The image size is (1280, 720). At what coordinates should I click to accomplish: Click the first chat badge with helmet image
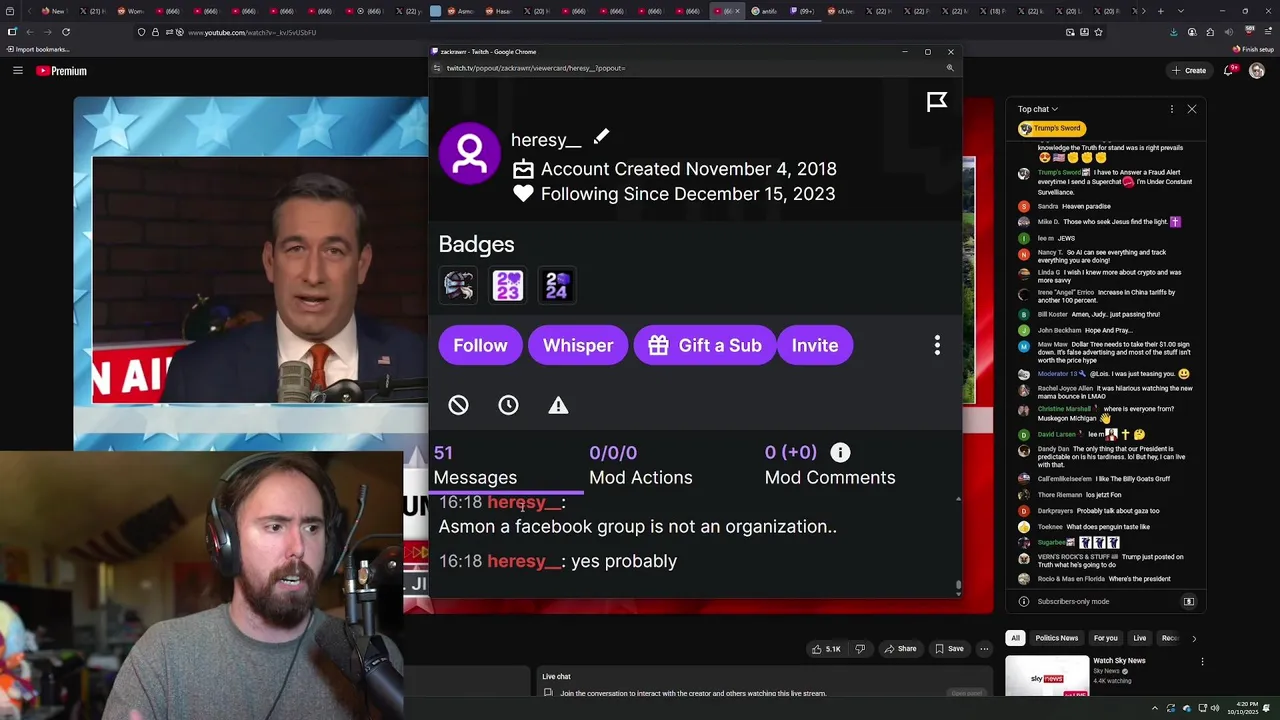coord(459,285)
